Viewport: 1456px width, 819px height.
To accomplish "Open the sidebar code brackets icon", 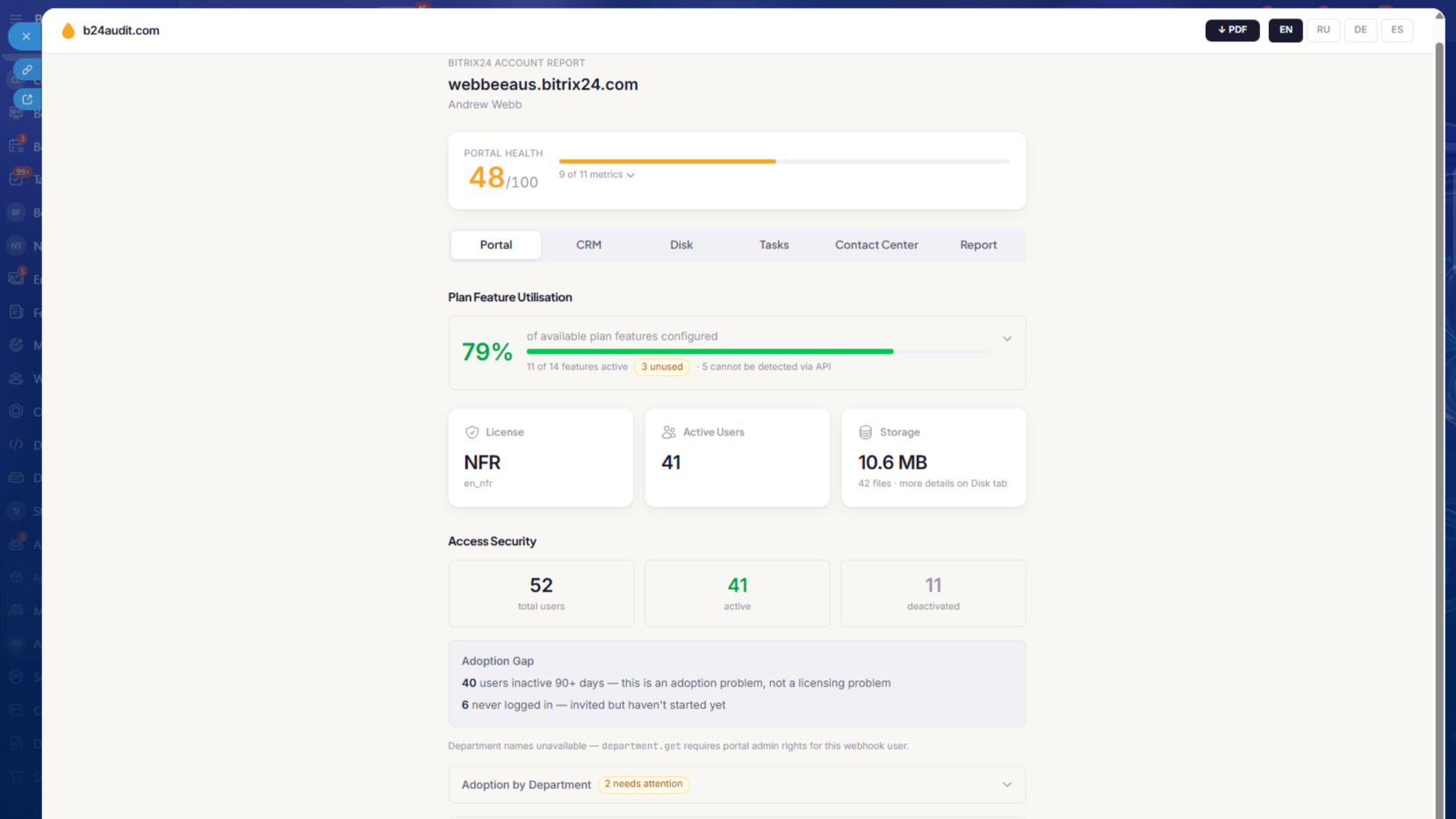I will point(16,444).
